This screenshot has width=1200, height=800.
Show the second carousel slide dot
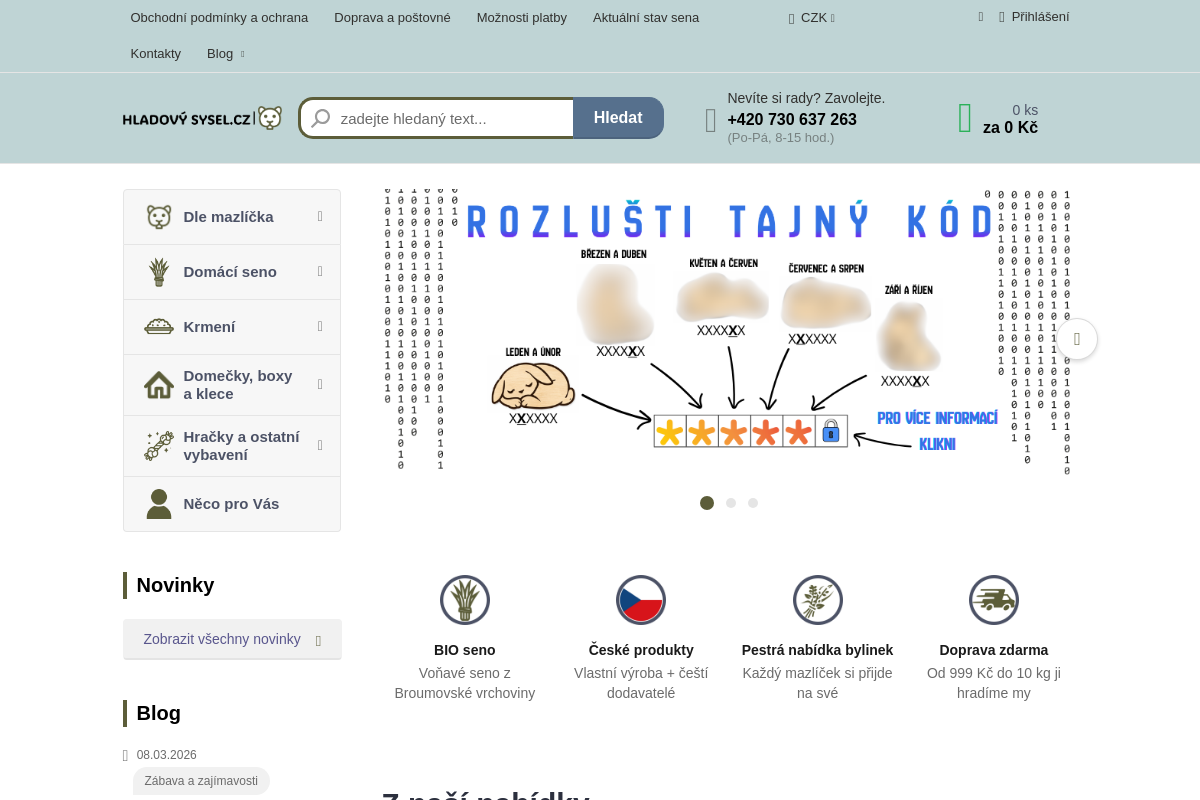pyautogui.click(x=731, y=503)
